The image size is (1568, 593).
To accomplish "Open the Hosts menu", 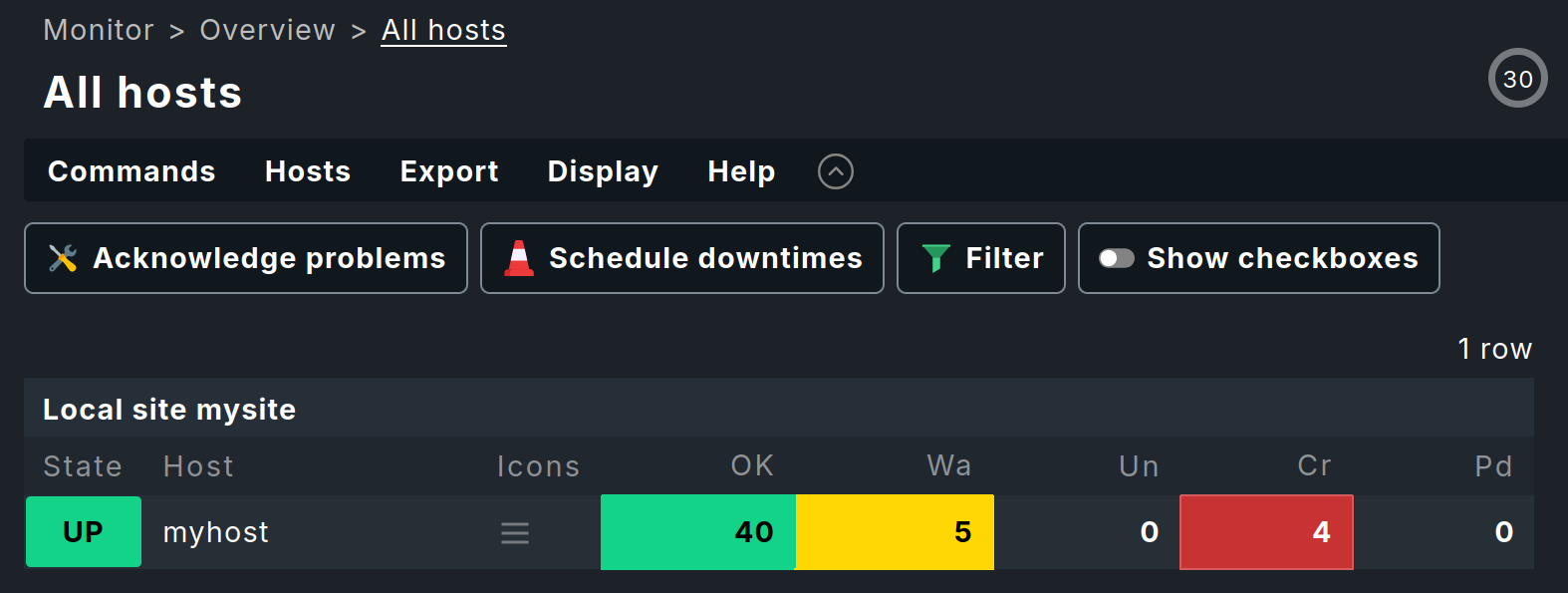I will coord(308,171).
